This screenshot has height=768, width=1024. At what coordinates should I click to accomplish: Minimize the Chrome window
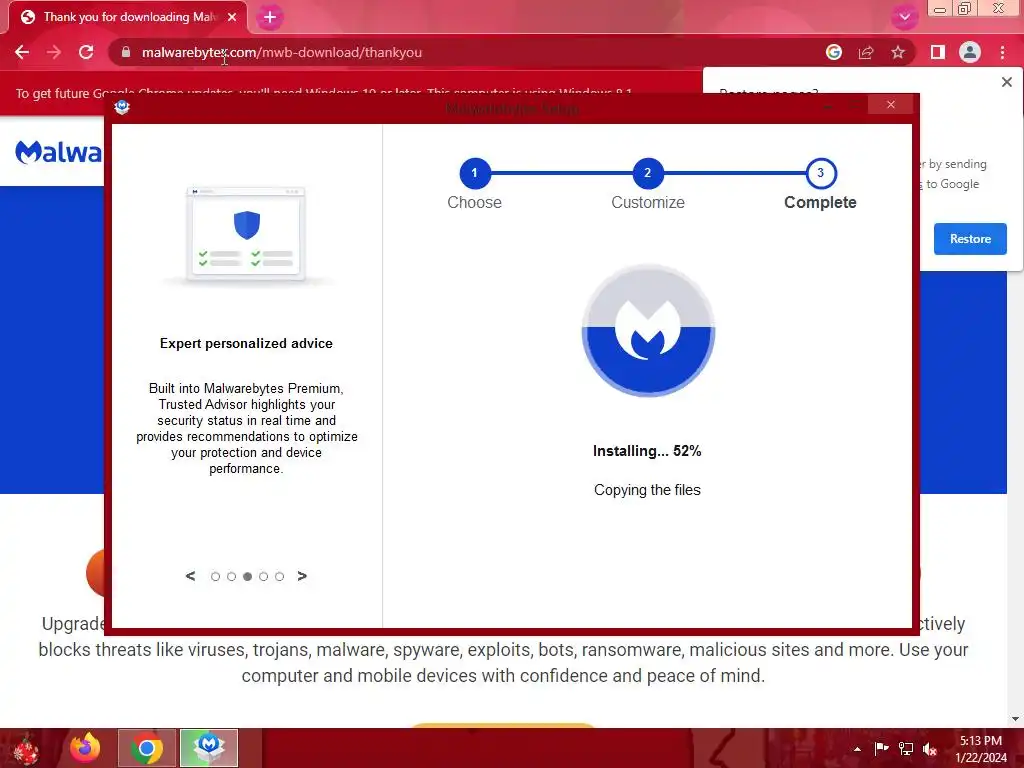click(940, 9)
